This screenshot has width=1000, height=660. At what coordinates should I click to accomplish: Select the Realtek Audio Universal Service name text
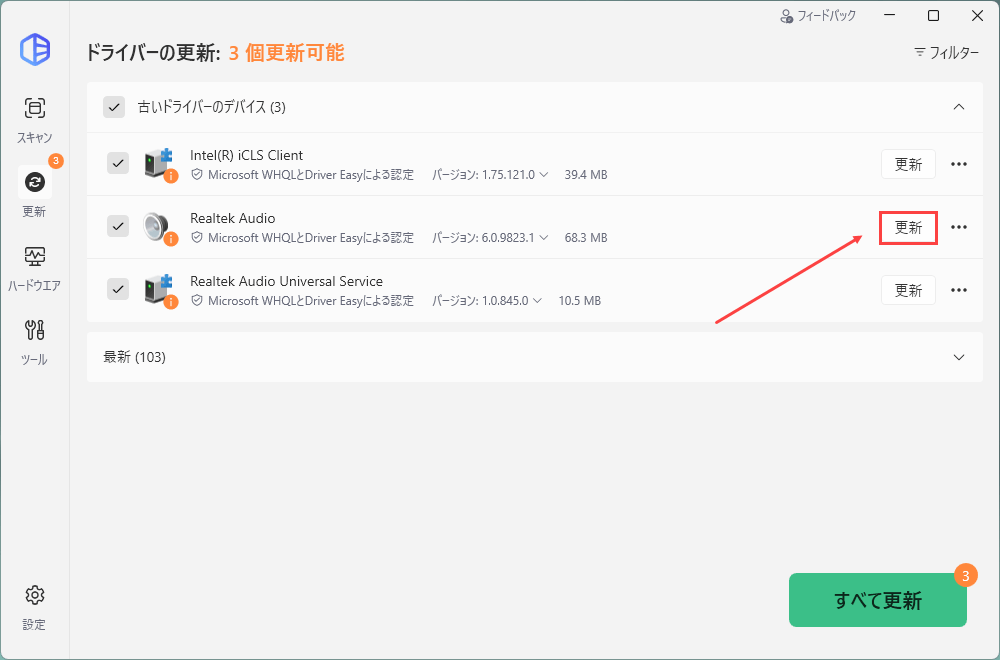tap(286, 281)
